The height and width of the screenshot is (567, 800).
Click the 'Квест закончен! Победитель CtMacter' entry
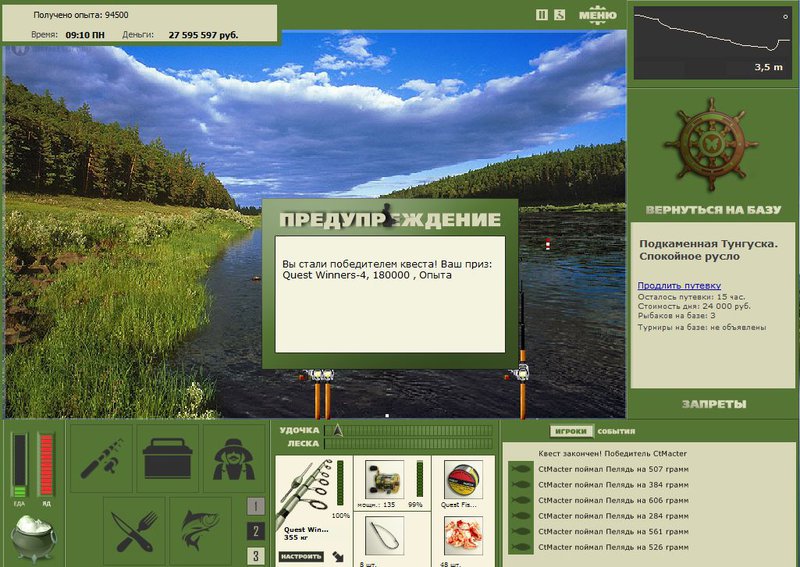[613, 453]
